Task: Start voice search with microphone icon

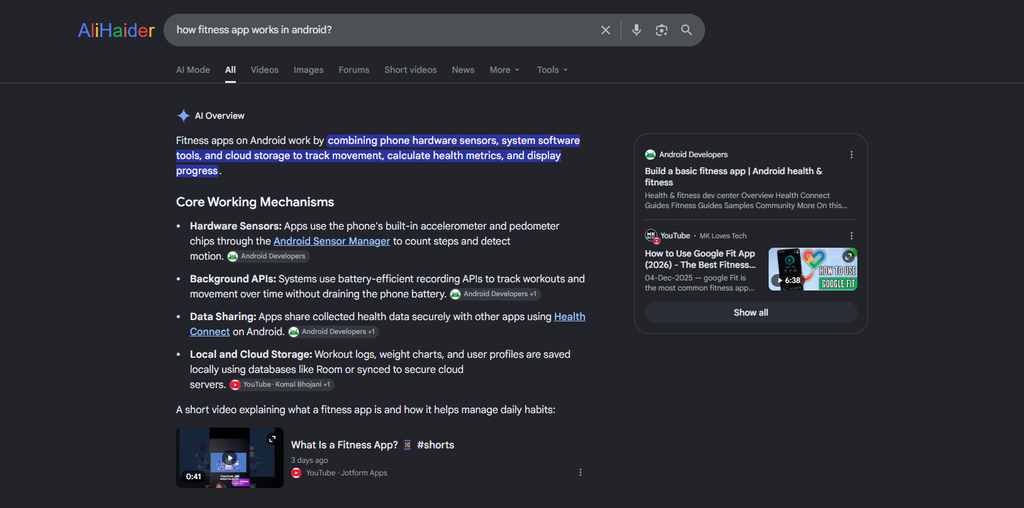Action: tap(636, 30)
